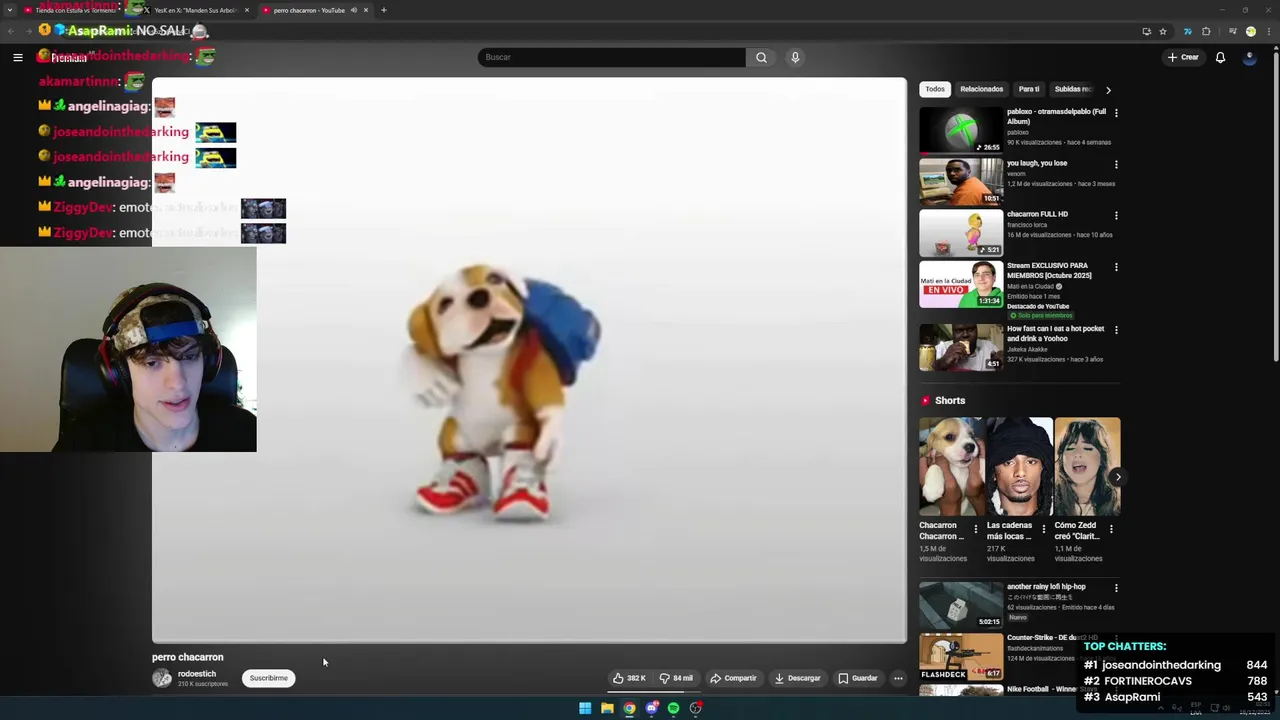Open options for chacarron FULL HD video
The image size is (1280, 720).
pyautogui.click(x=1116, y=215)
